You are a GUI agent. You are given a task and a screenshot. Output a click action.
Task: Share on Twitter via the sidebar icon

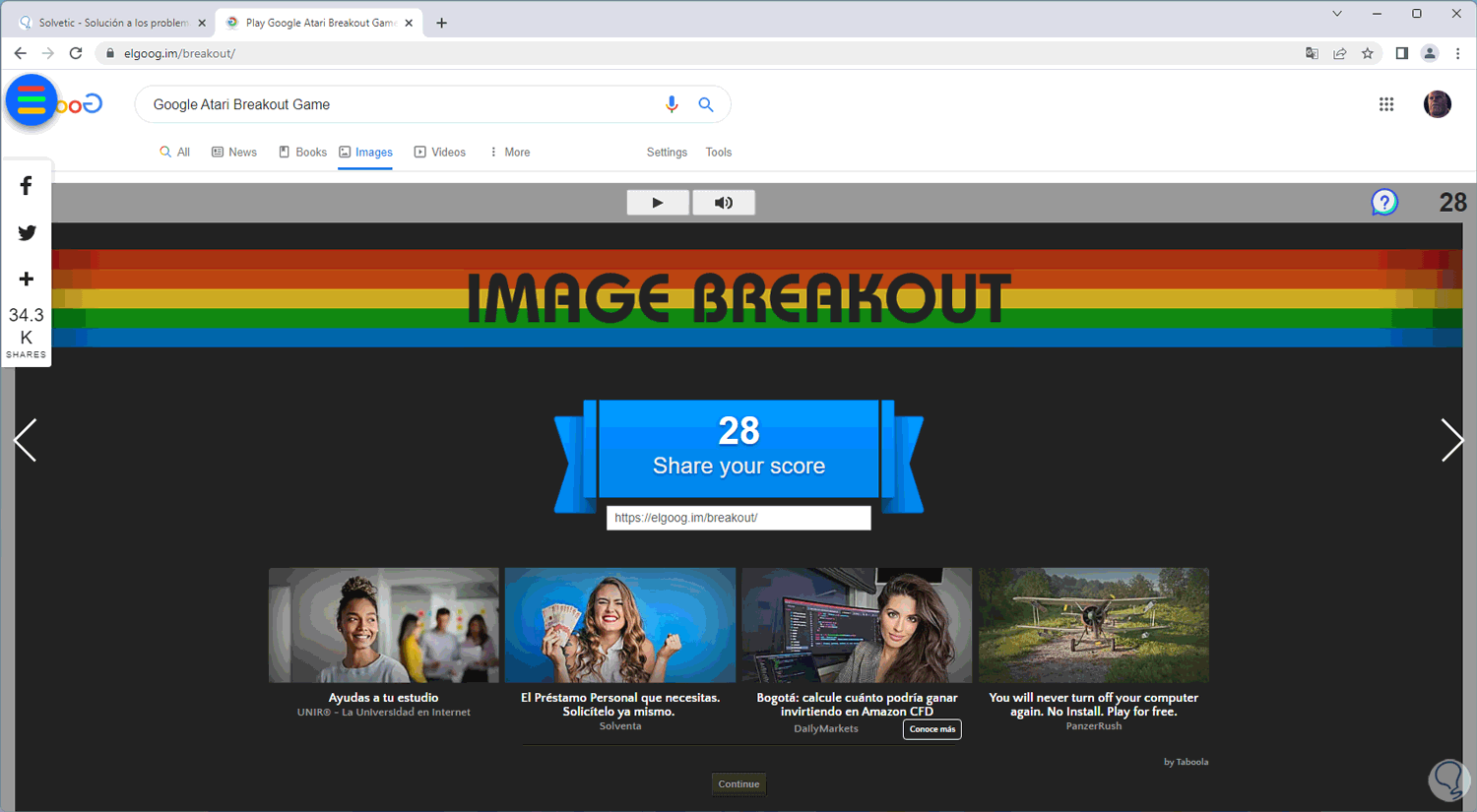point(27,233)
